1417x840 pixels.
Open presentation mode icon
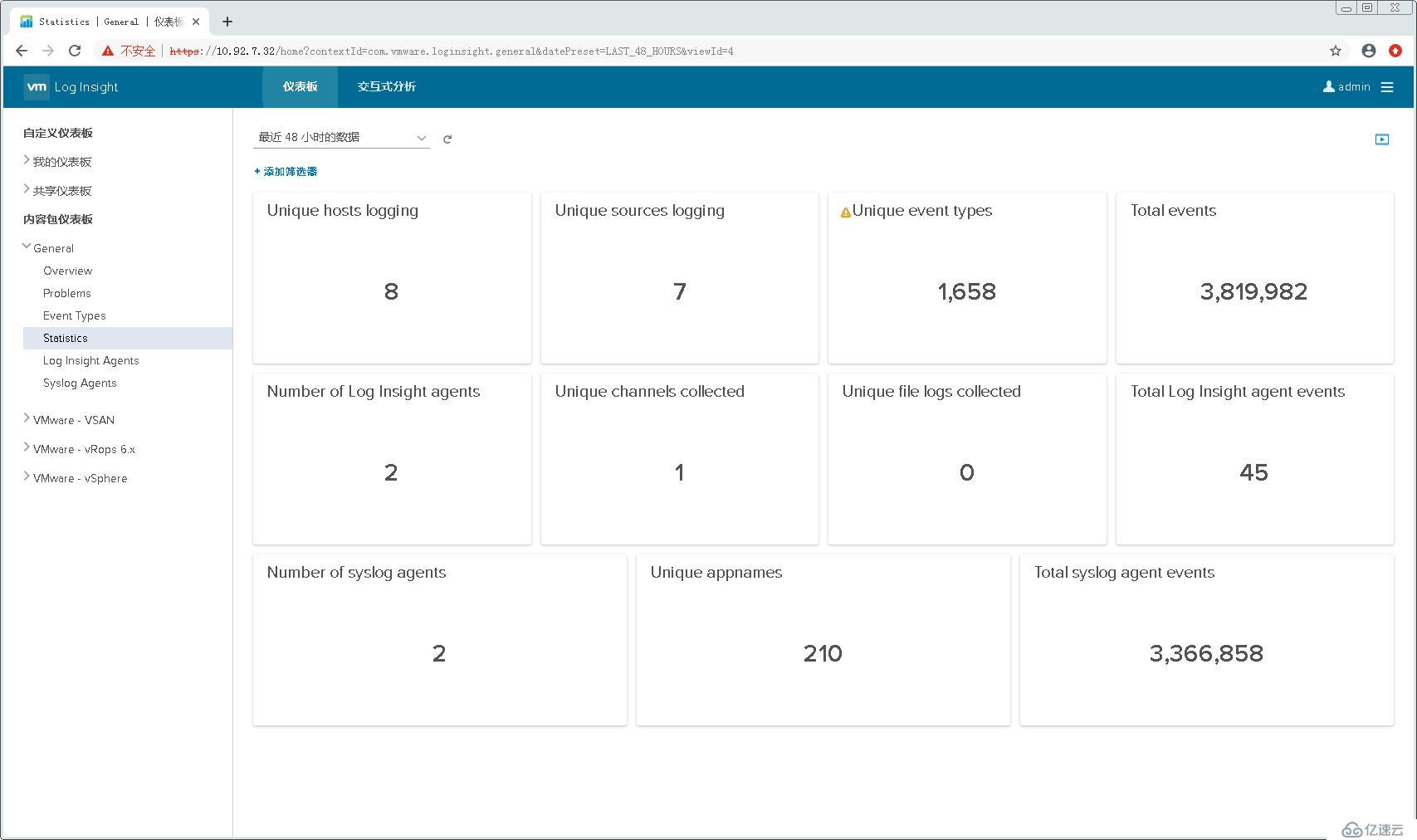tap(1382, 139)
